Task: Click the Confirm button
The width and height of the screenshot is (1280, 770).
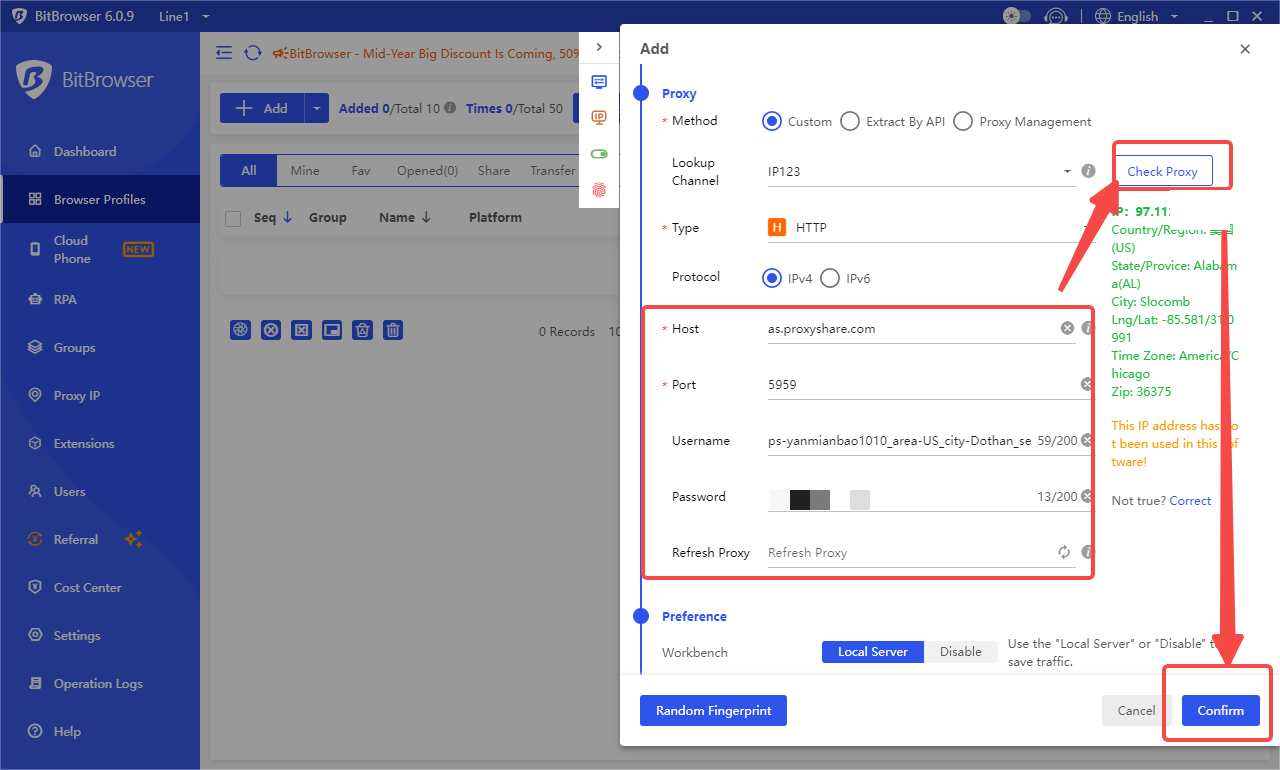Action: pos(1221,710)
